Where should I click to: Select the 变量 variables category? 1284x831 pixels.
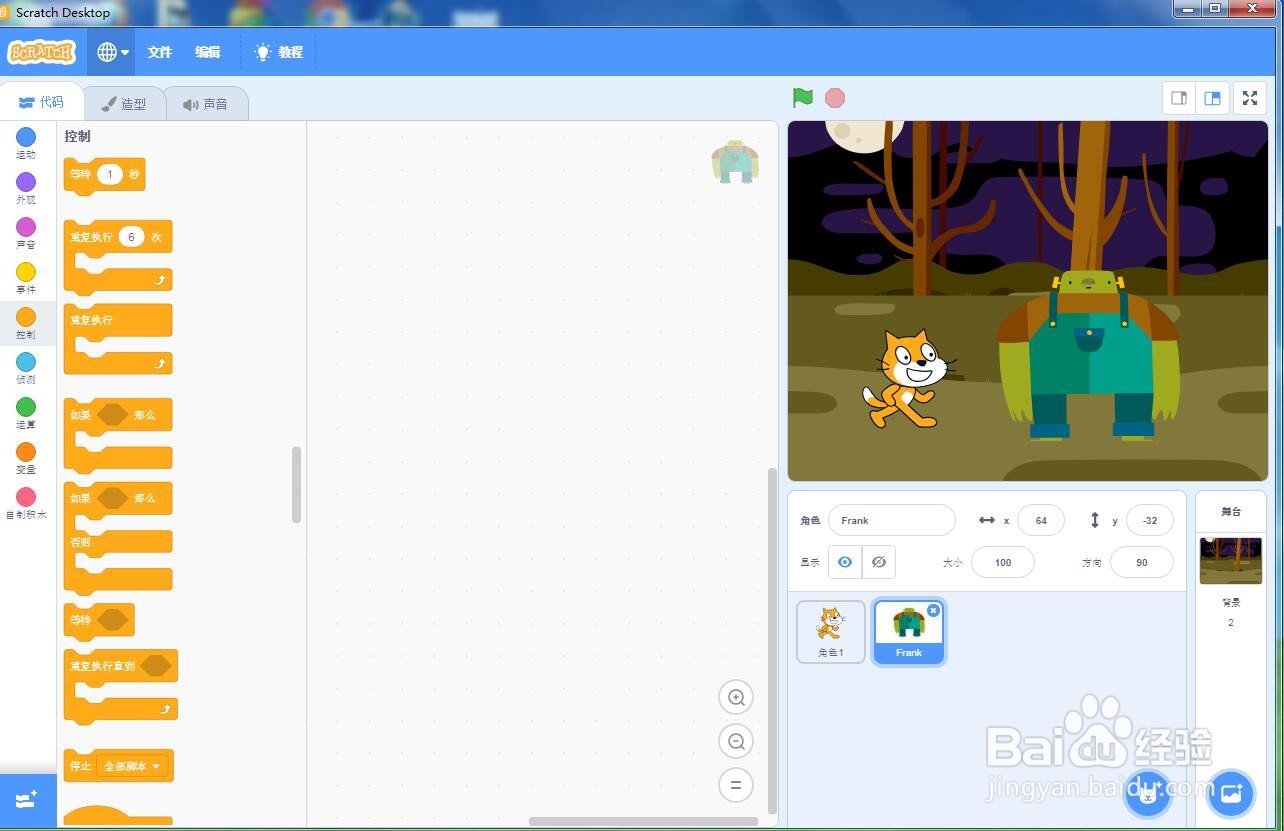pyautogui.click(x=26, y=458)
